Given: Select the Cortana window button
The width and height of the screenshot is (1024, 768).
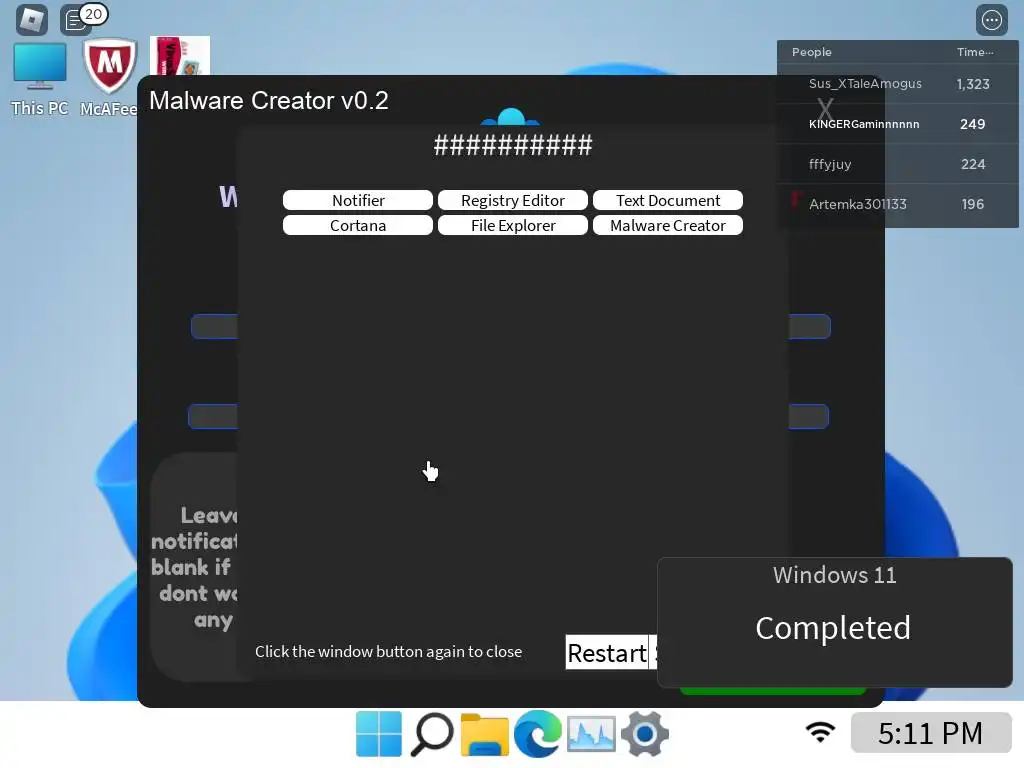Looking at the screenshot, I should [x=358, y=225].
